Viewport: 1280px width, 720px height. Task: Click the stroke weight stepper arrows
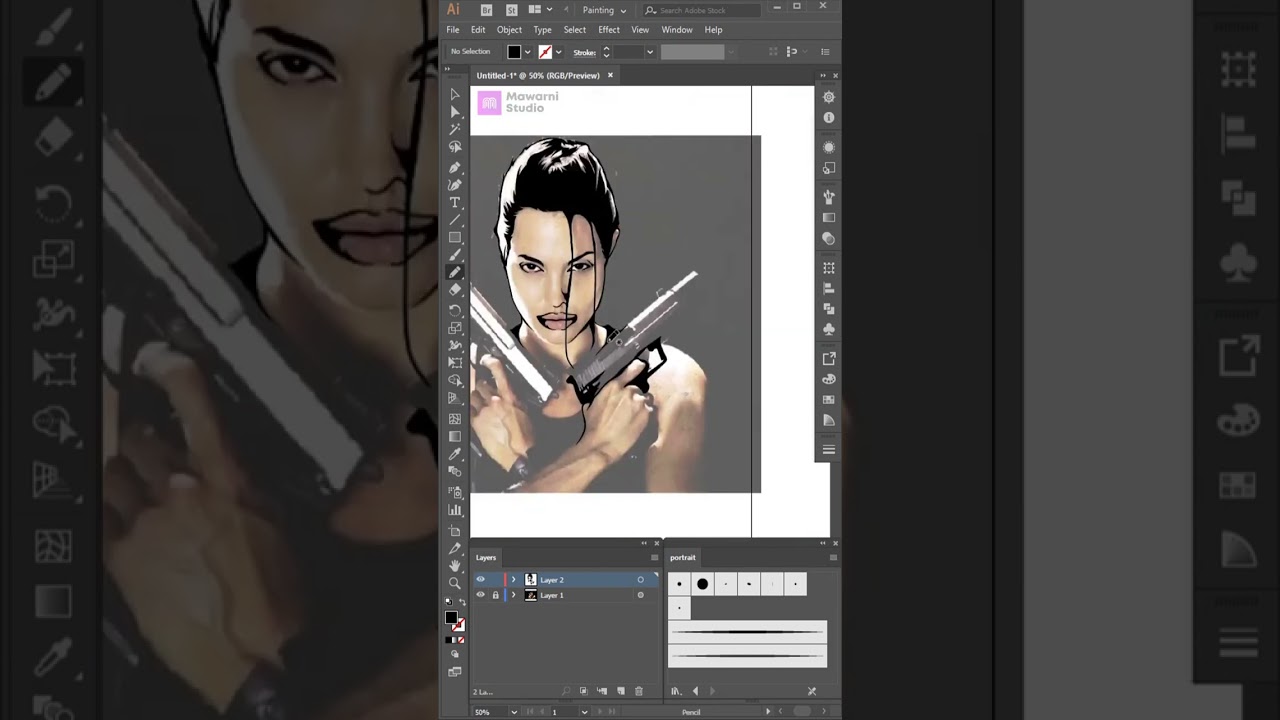tap(606, 52)
